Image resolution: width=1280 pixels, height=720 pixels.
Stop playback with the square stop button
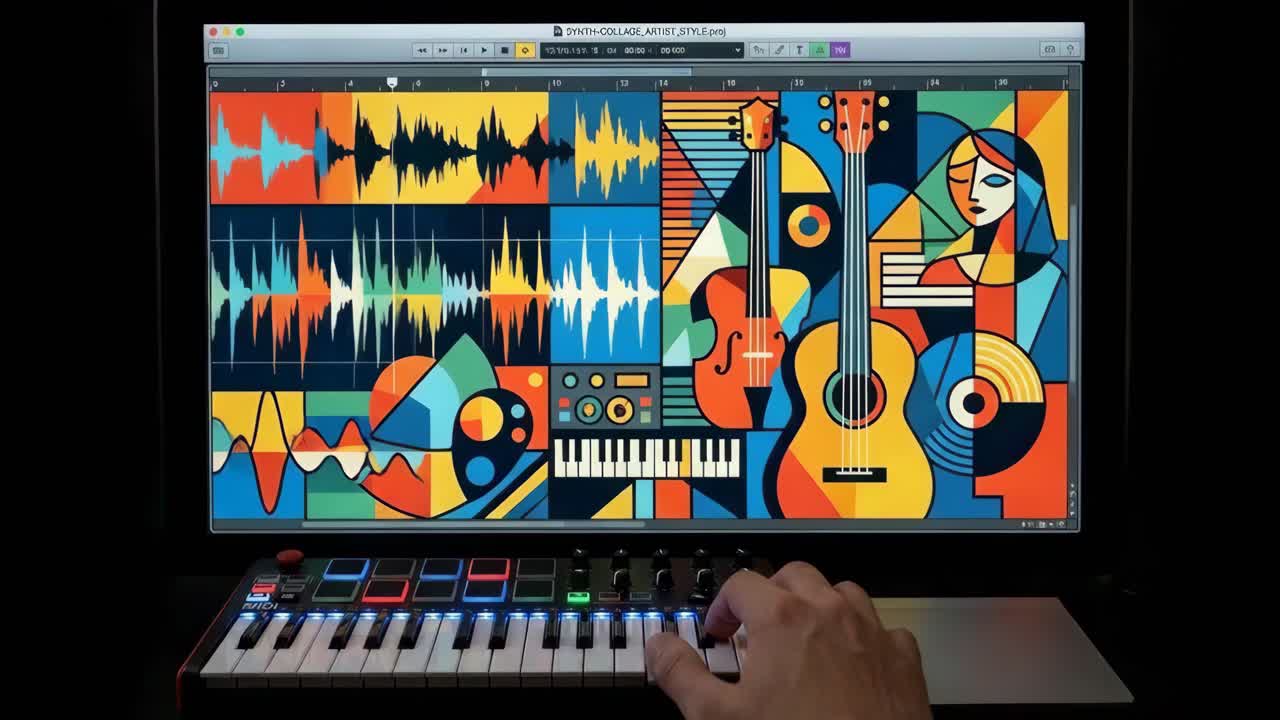click(x=505, y=50)
